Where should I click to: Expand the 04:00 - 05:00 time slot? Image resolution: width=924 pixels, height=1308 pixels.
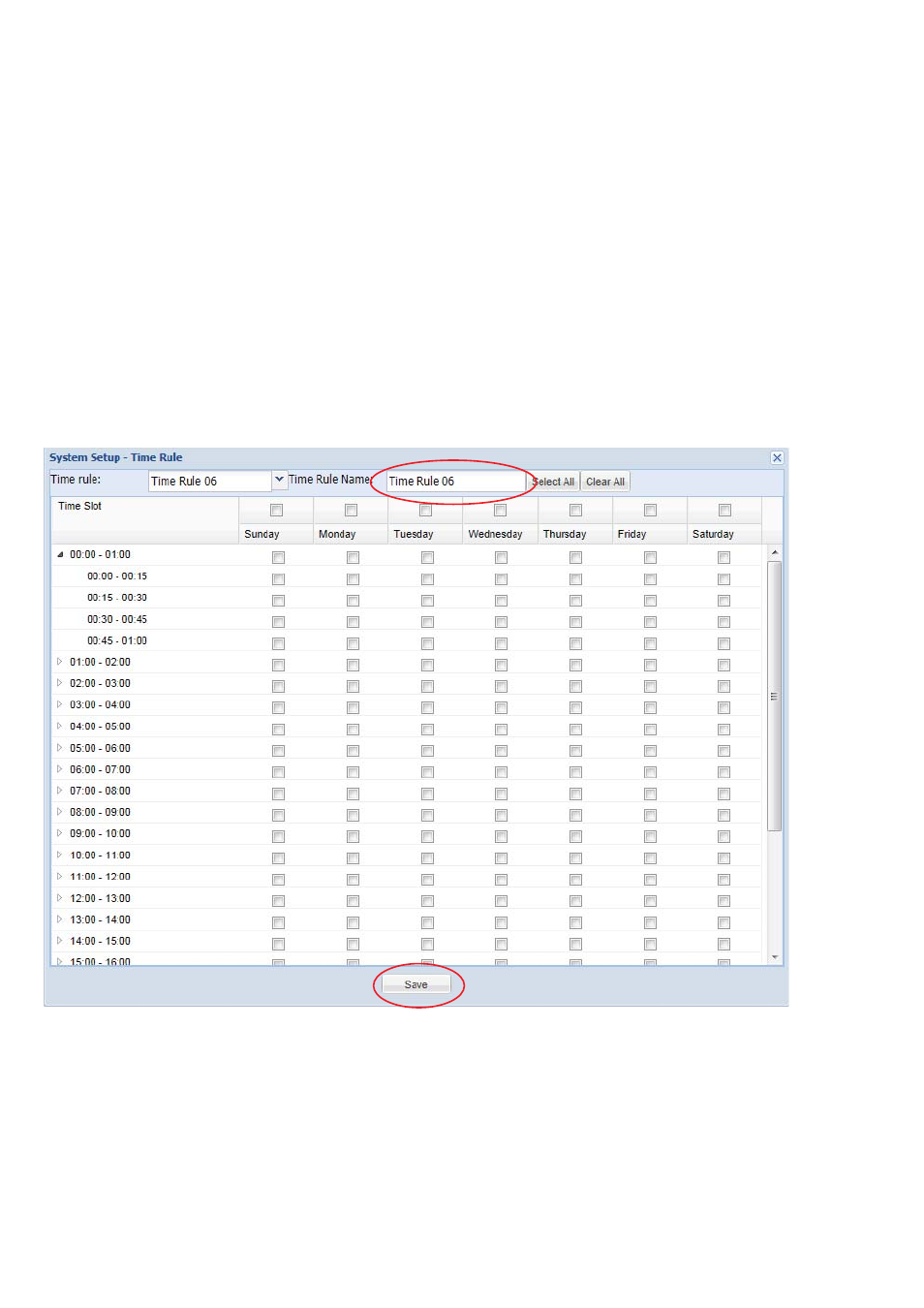click(60, 727)
